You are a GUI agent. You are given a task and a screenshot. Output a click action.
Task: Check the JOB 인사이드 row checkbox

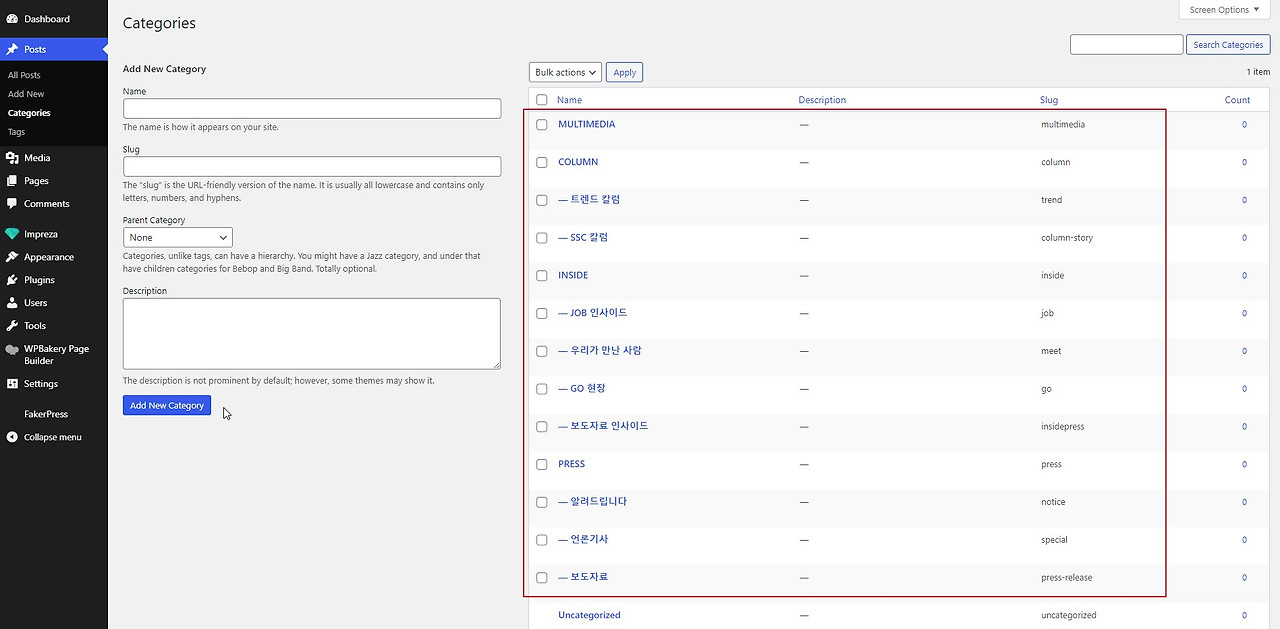[542, 313]
